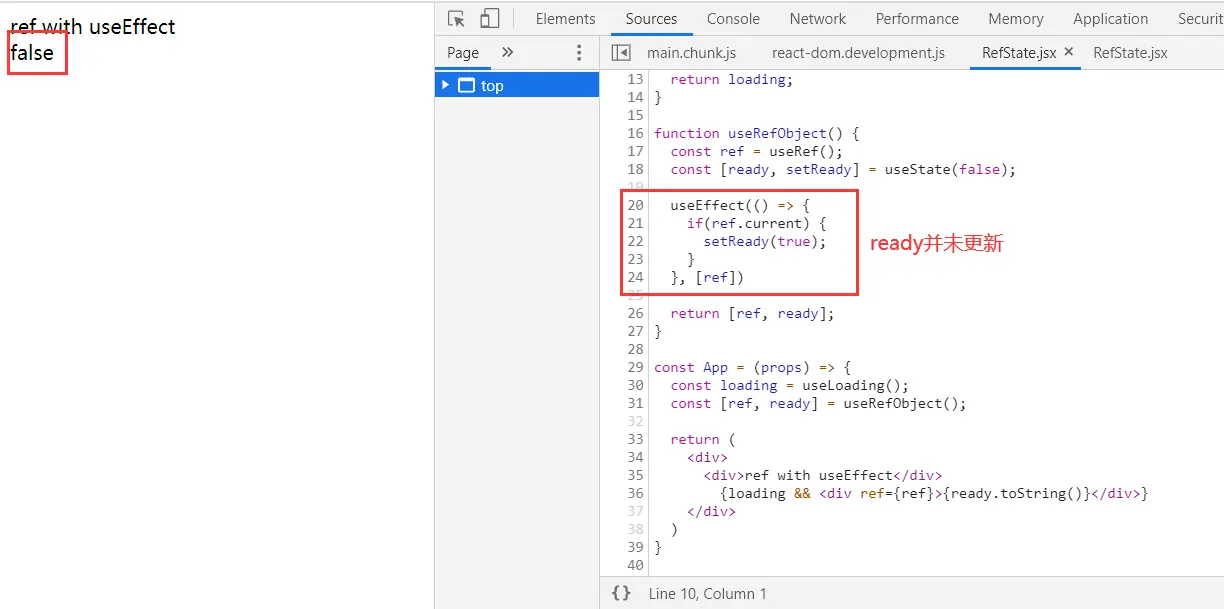
Task: Toggle the hide navigator sidebar icon
Action: [621, 53]
